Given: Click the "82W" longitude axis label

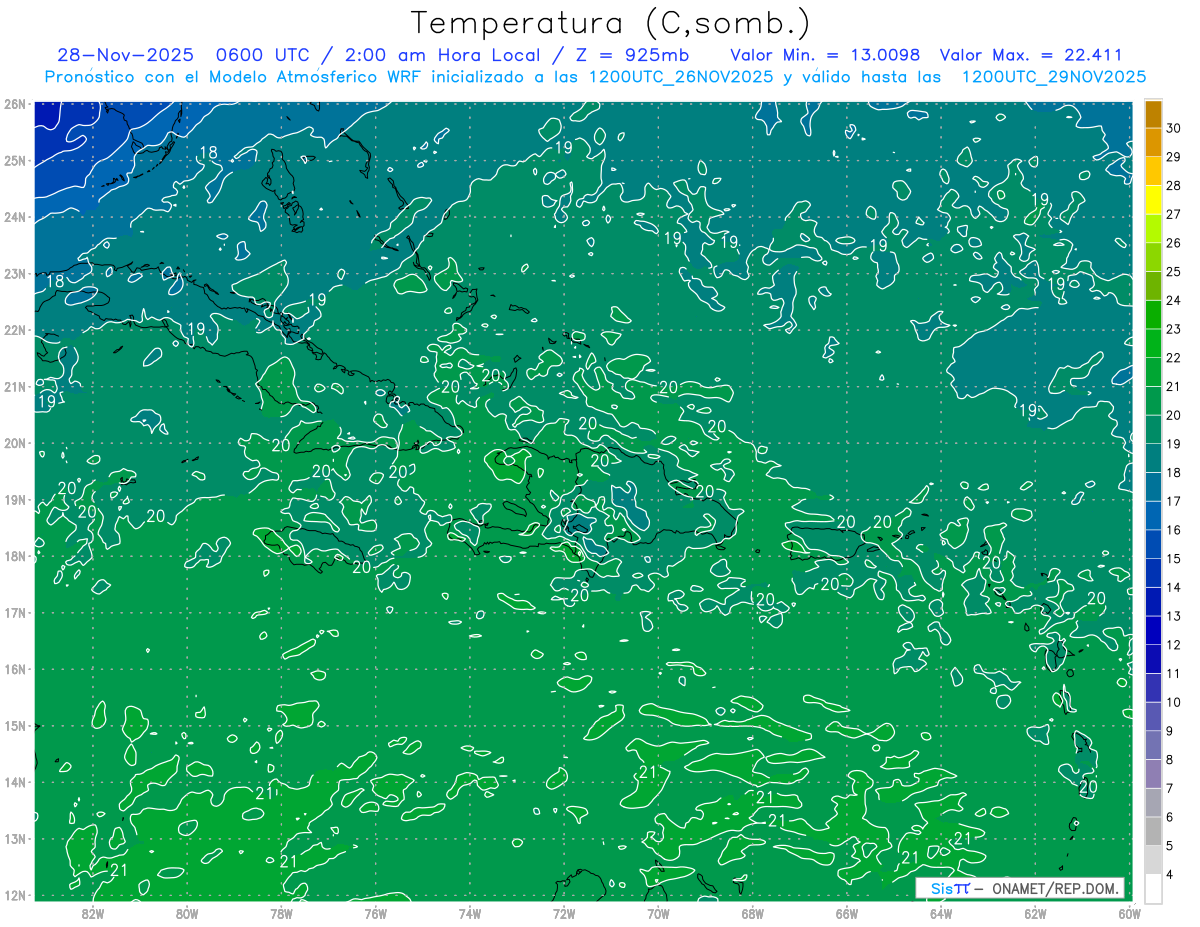Looking at the screenshot, I should point(92,913).
